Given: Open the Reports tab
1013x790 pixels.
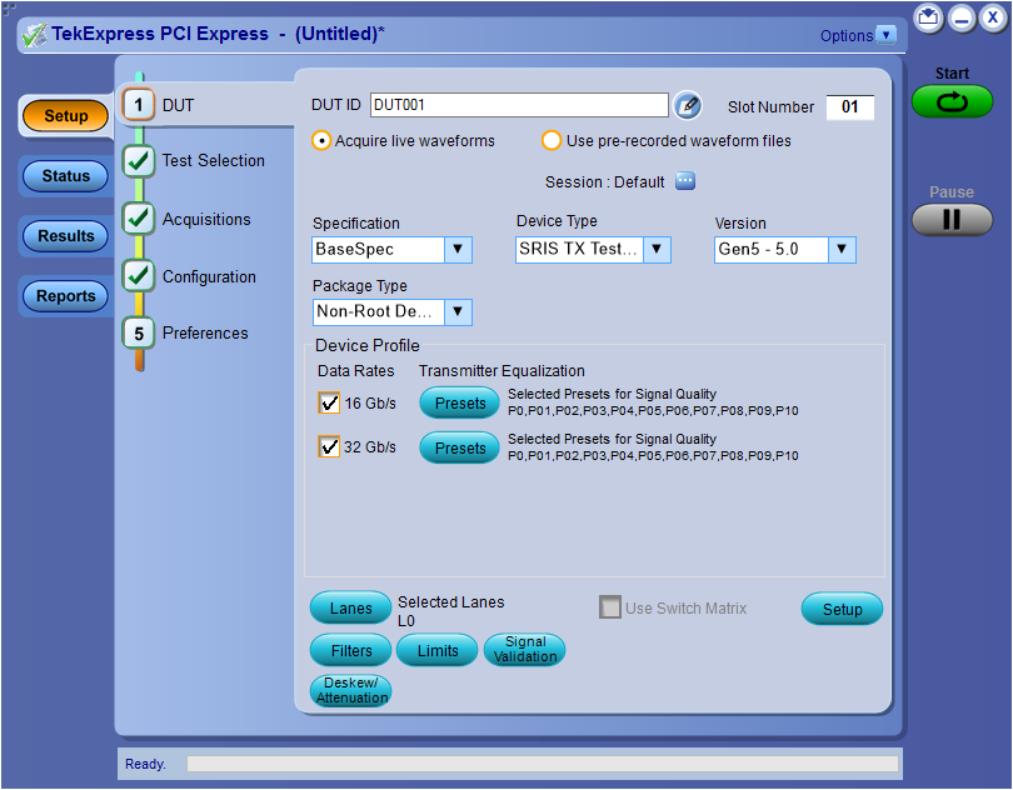Looking at the screenshot, I should point(66,296).
